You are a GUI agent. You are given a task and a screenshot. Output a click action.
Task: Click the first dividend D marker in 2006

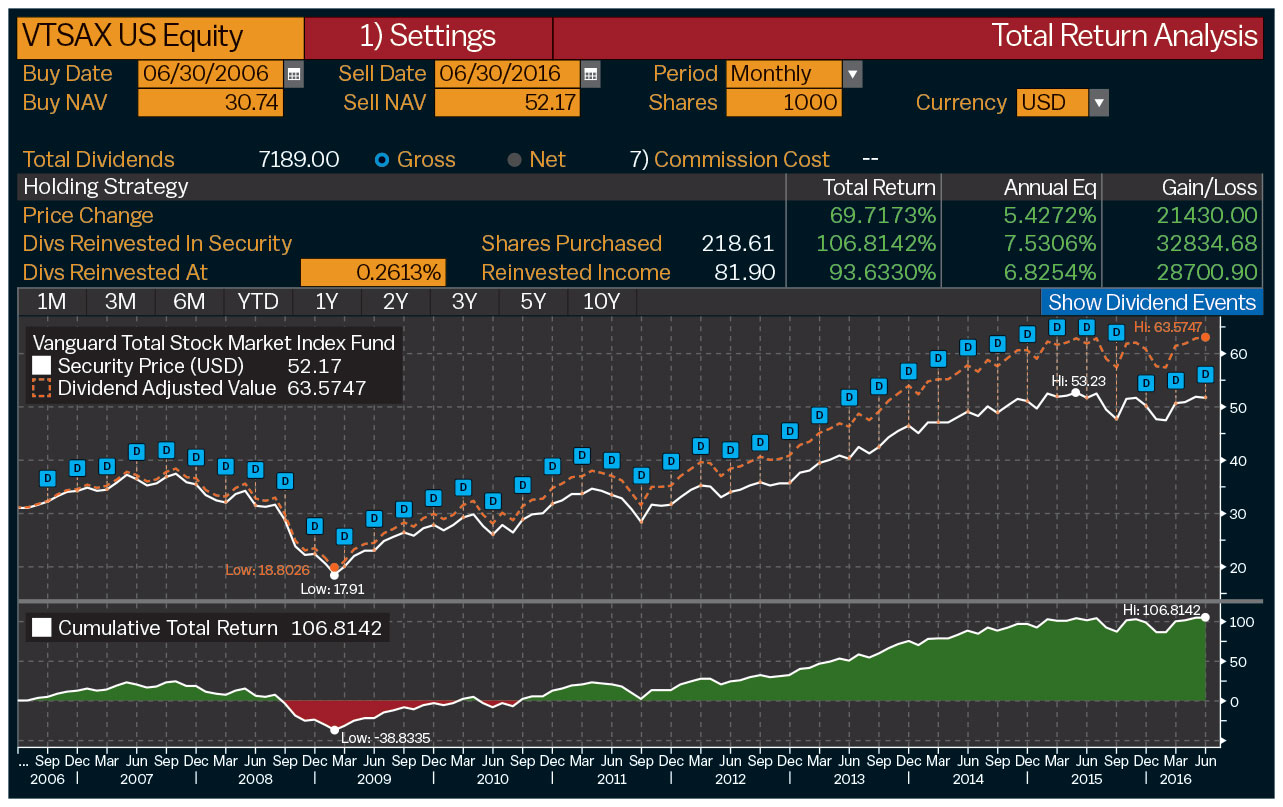47,478
